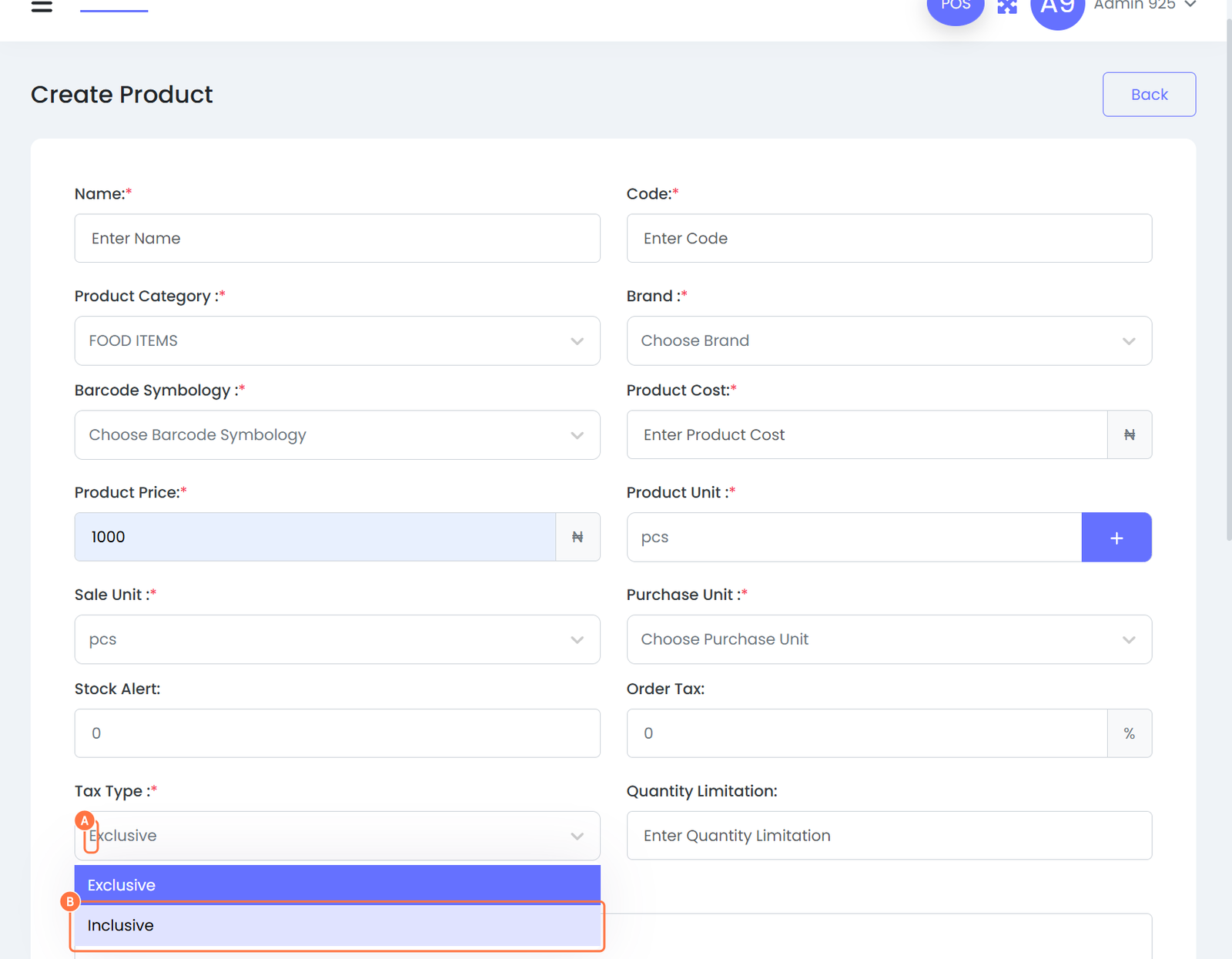Open the Barcode Symbology dropdown

pyautogui.click(x=337, y=434)
